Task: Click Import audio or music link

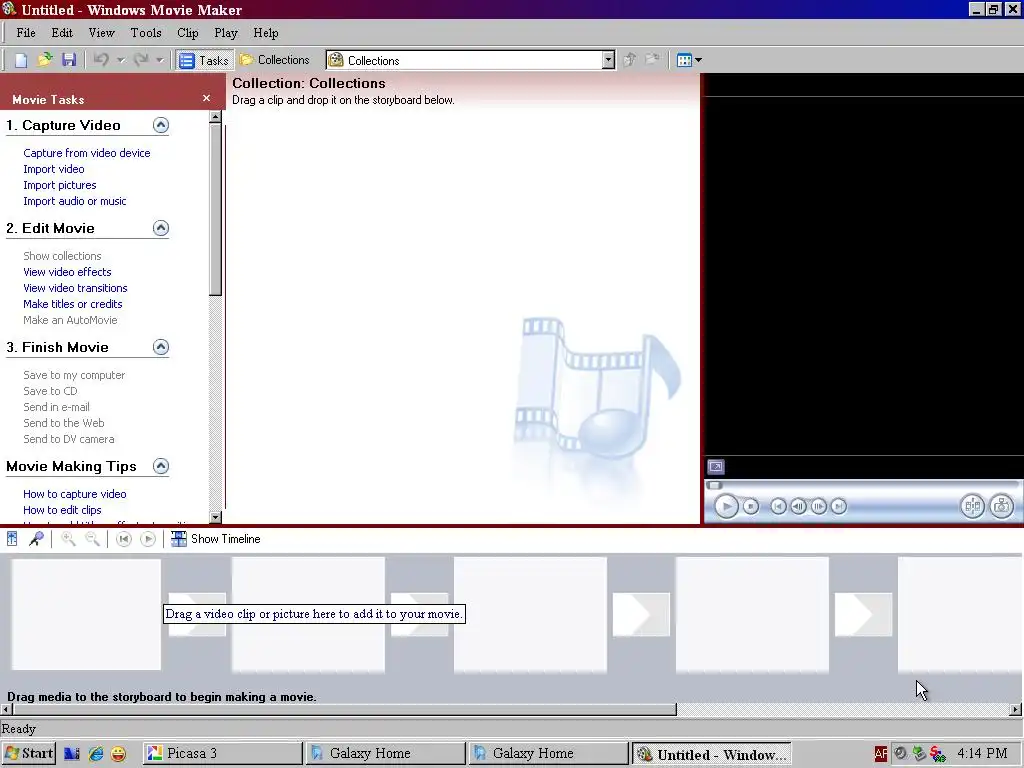Action: [x=74, y=201]
